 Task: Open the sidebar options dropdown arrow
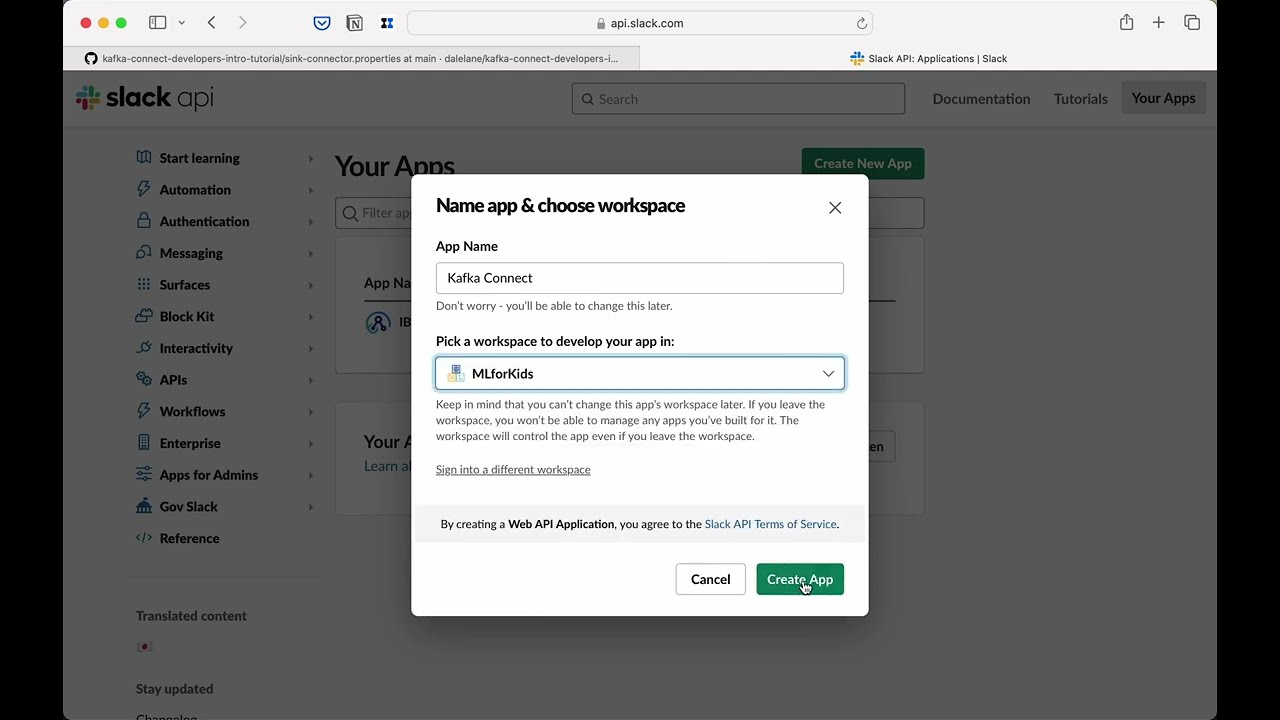click(181, 22)
